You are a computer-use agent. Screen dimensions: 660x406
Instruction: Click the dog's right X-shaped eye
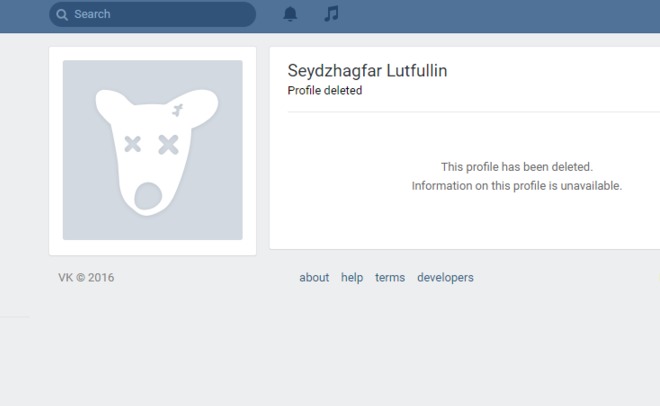click(168, 144)
